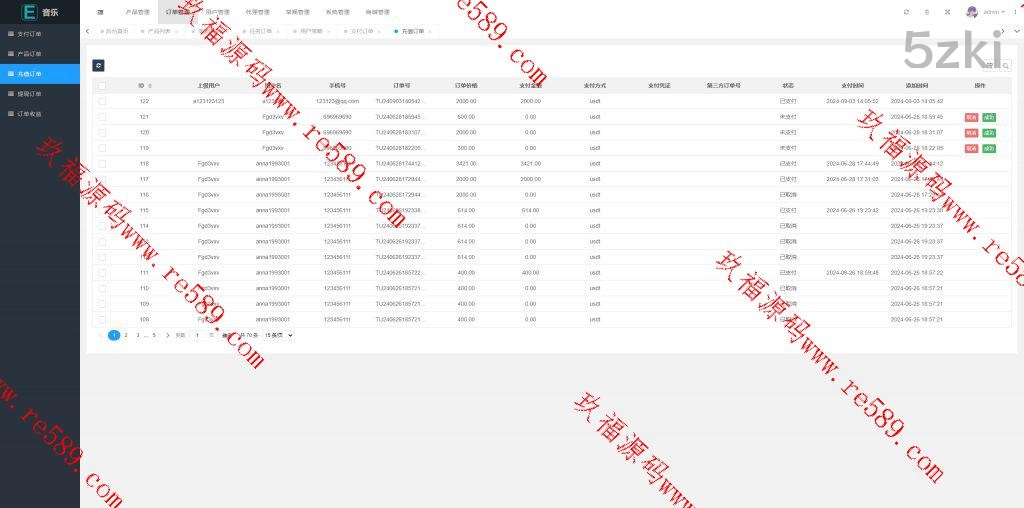The width and height of the screenshot is (1024, 508).
Task: Select 提现订单 in the sidebar
Action: pos(30,94)
